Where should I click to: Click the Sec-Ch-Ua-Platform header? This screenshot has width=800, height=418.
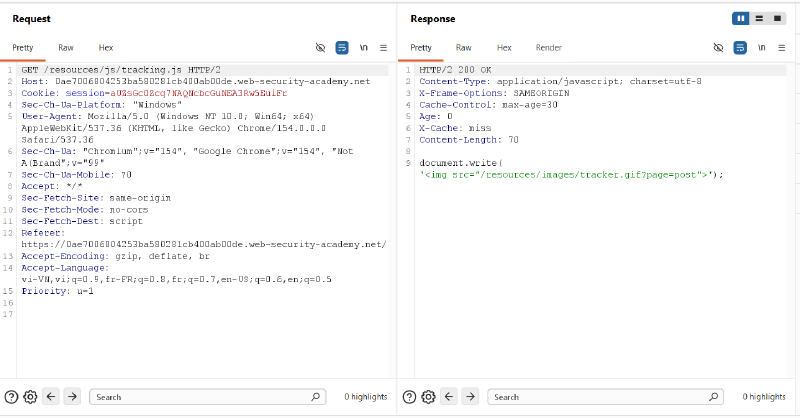pos(102,105)
